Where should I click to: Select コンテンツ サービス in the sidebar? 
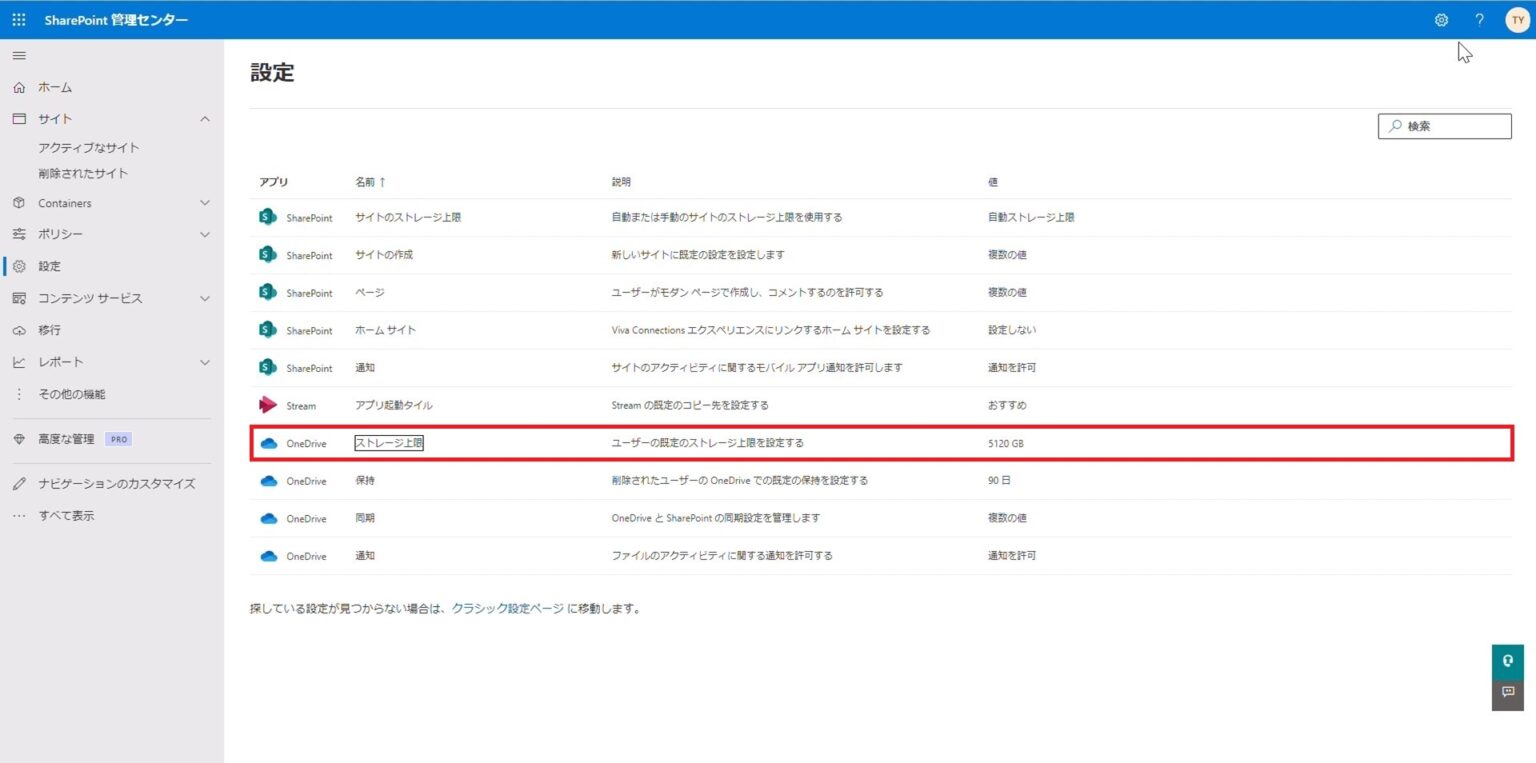tap(89, 298)
